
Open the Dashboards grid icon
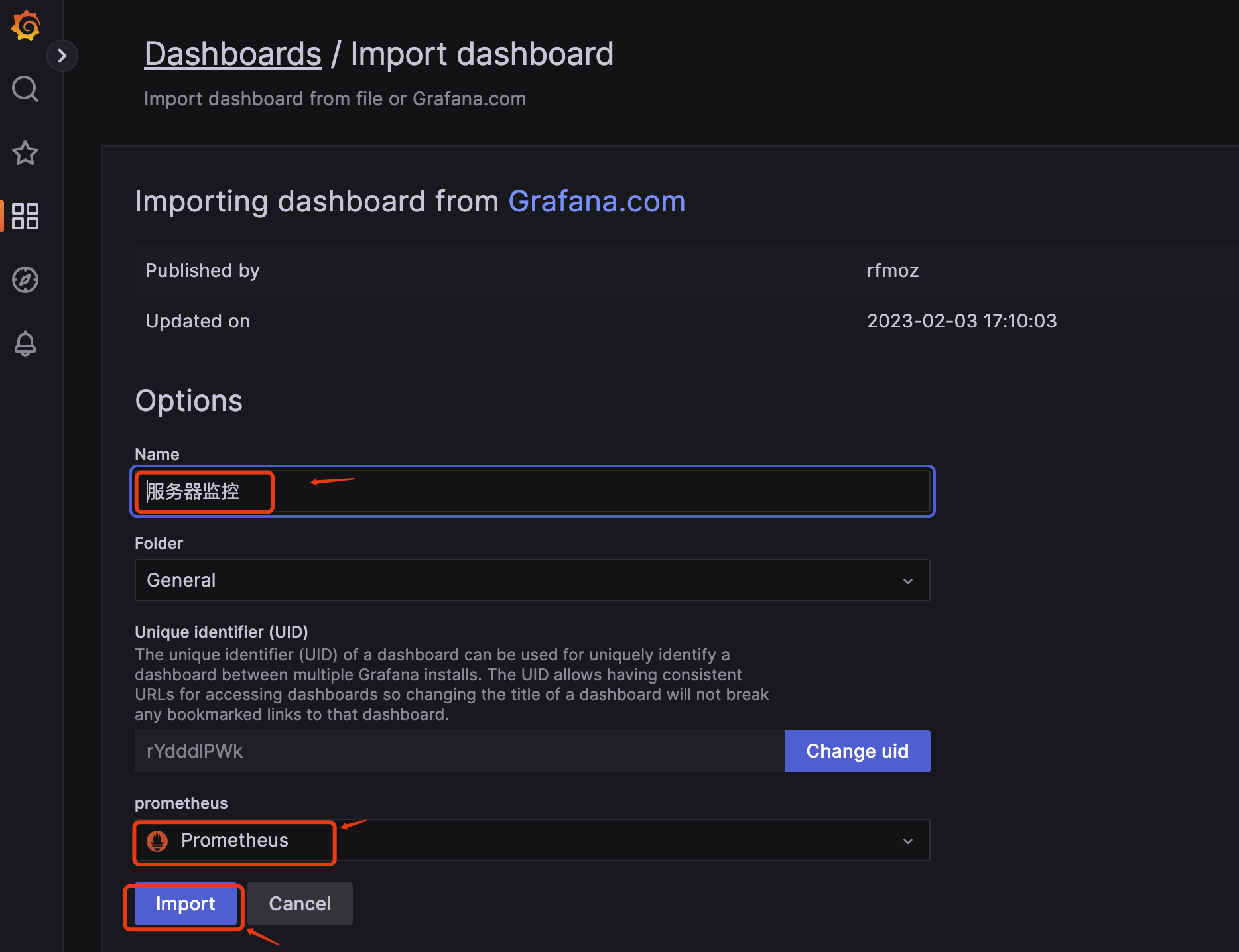pyautogui.click(x=25, y=216)
